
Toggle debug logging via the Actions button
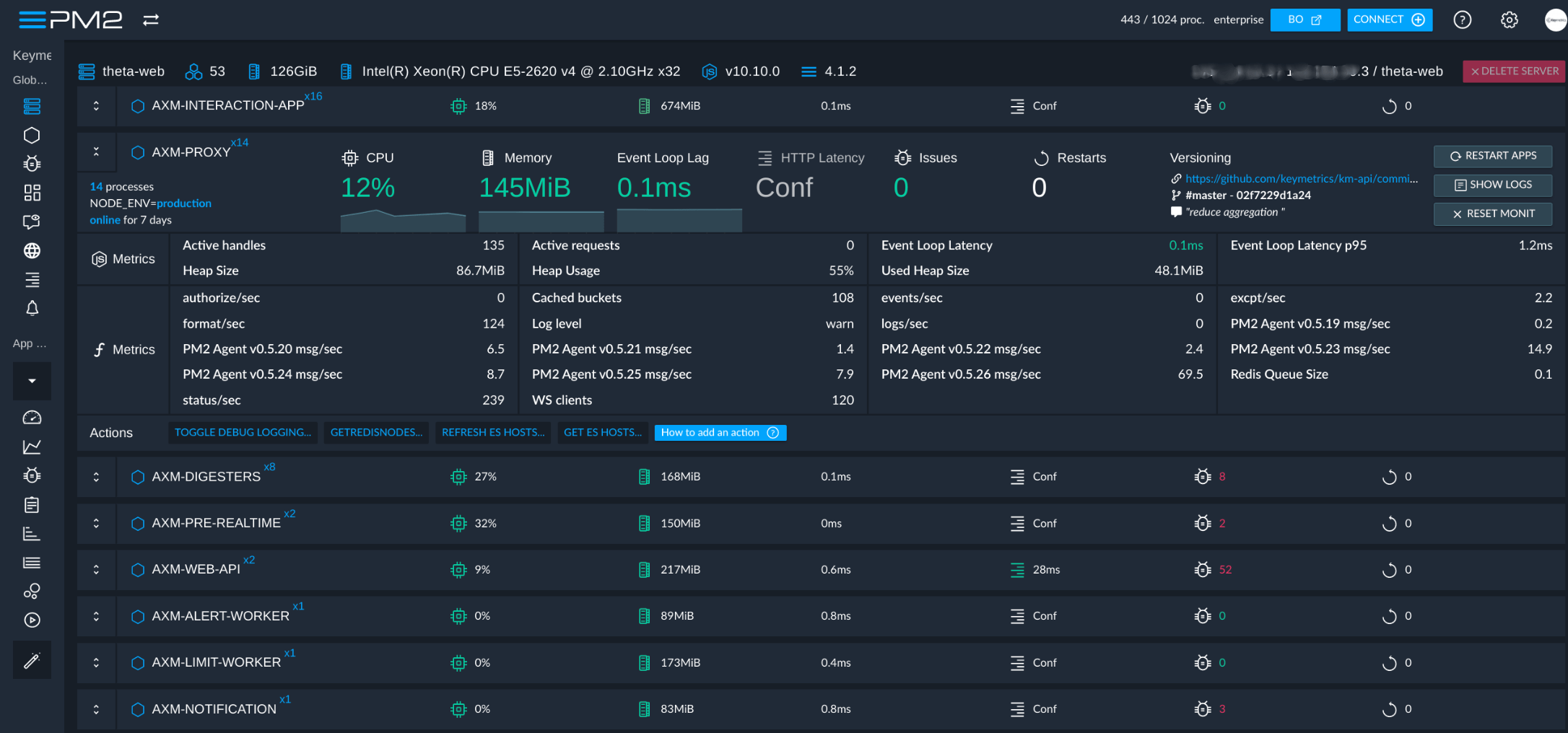click(x=243, y=432)
